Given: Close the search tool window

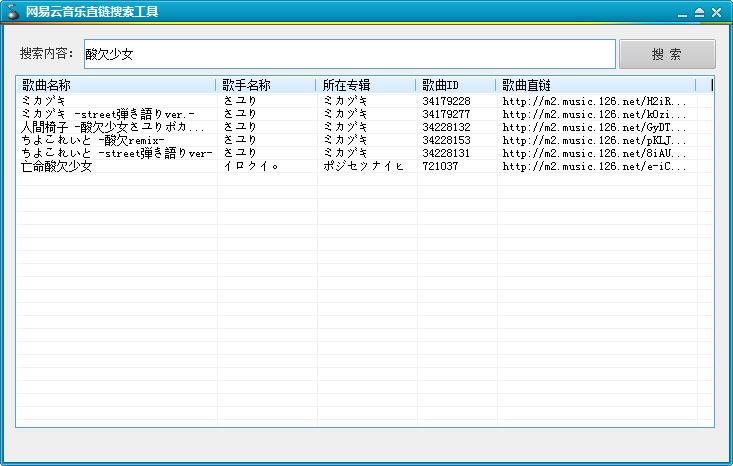Looking at the screenshot, I should [x=718, y=13].
